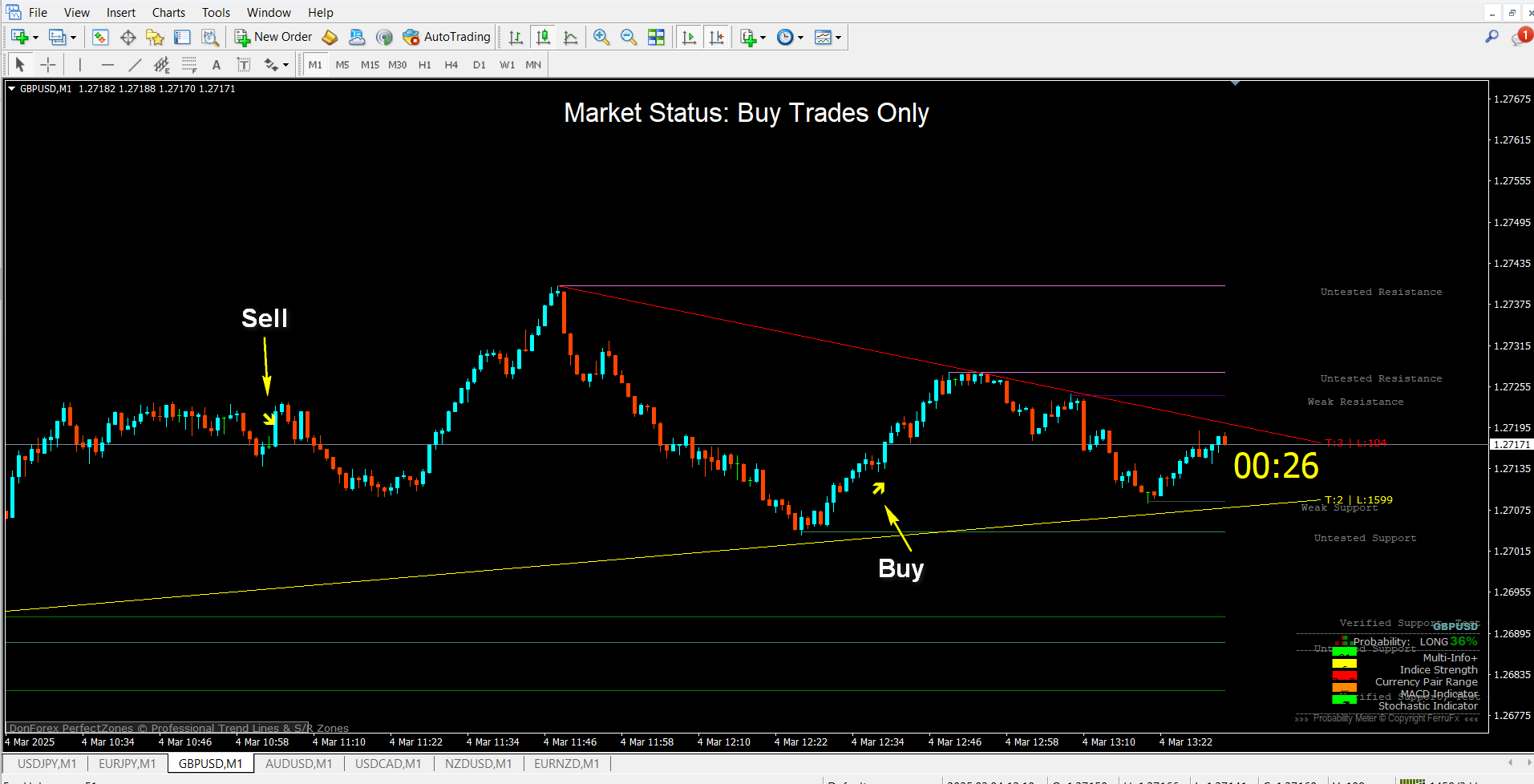Click the New Order button
Viewport: 1534px width, 784px height.
pos(273,37)
